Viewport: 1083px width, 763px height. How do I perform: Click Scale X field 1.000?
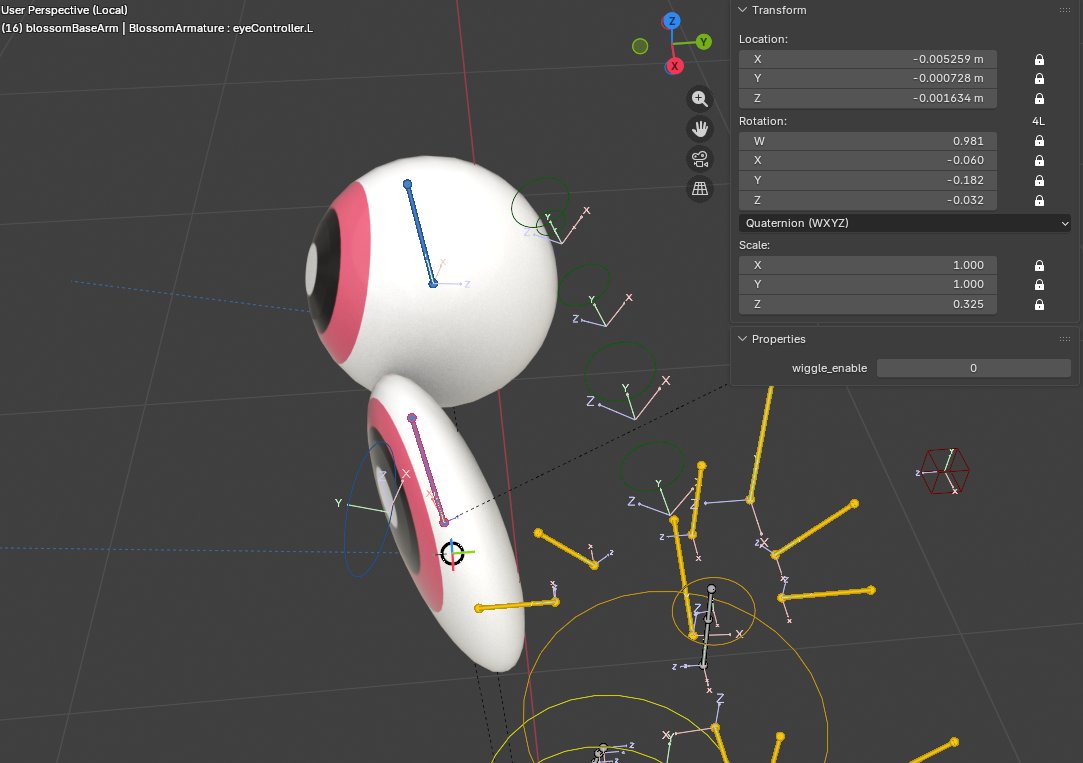[868, 265]
